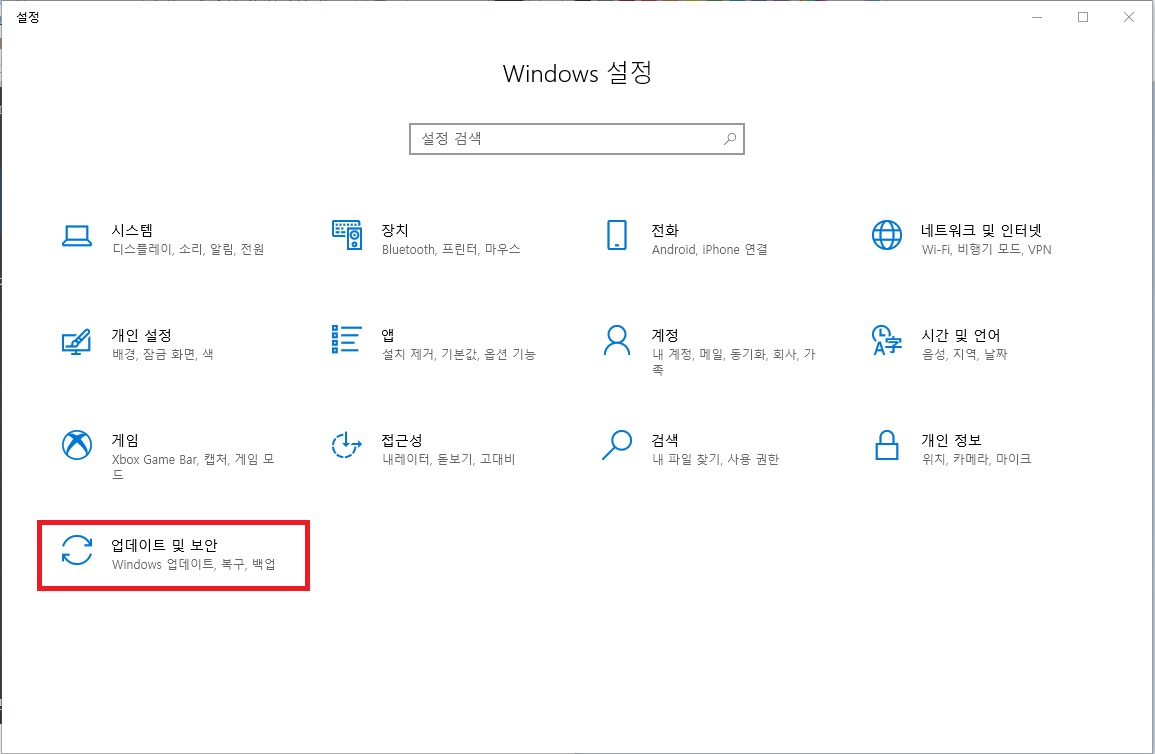Click the 전화 title text

[664, 230]
